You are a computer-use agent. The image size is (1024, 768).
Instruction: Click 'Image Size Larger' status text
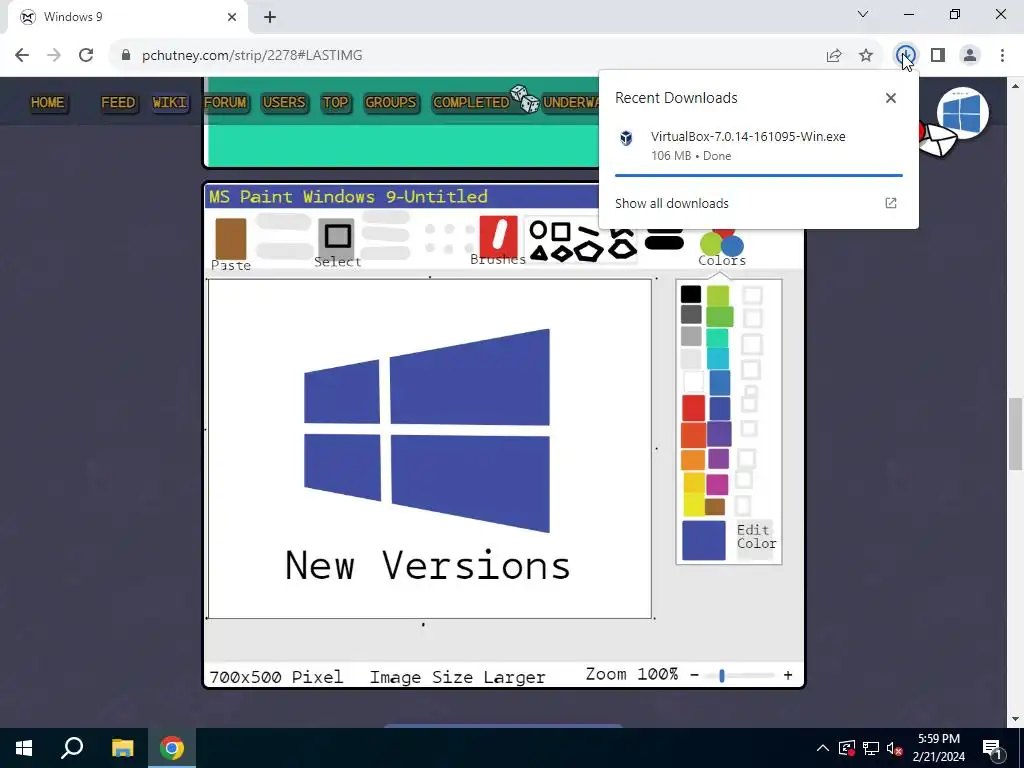pos(458,677)
